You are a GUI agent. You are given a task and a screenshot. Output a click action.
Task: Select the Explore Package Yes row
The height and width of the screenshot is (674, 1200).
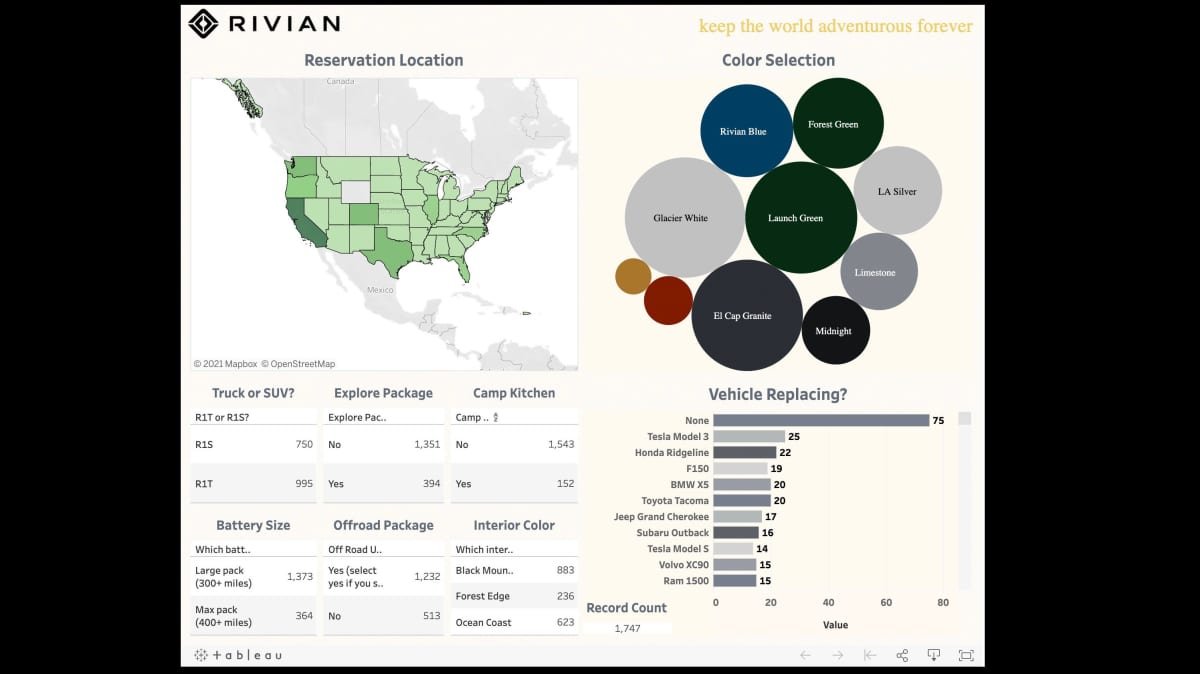pyautogui.click(x=384, y=483)
